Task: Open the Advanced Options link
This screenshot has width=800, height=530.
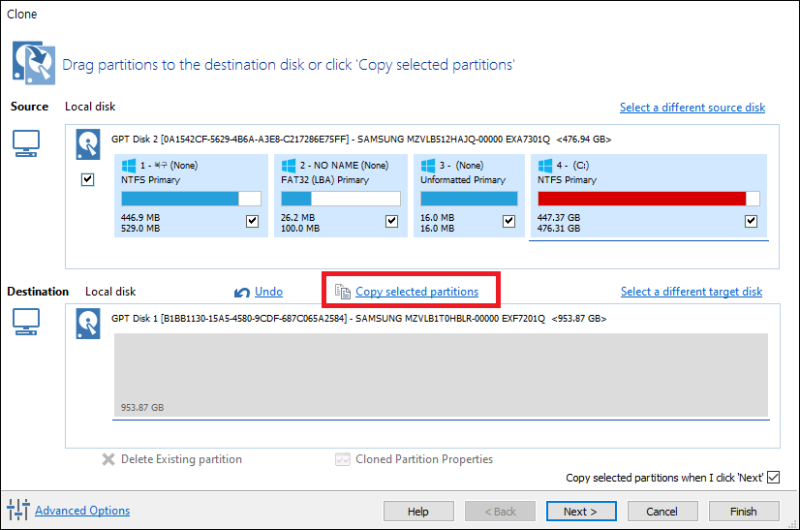Action: [x=83, y=511]
